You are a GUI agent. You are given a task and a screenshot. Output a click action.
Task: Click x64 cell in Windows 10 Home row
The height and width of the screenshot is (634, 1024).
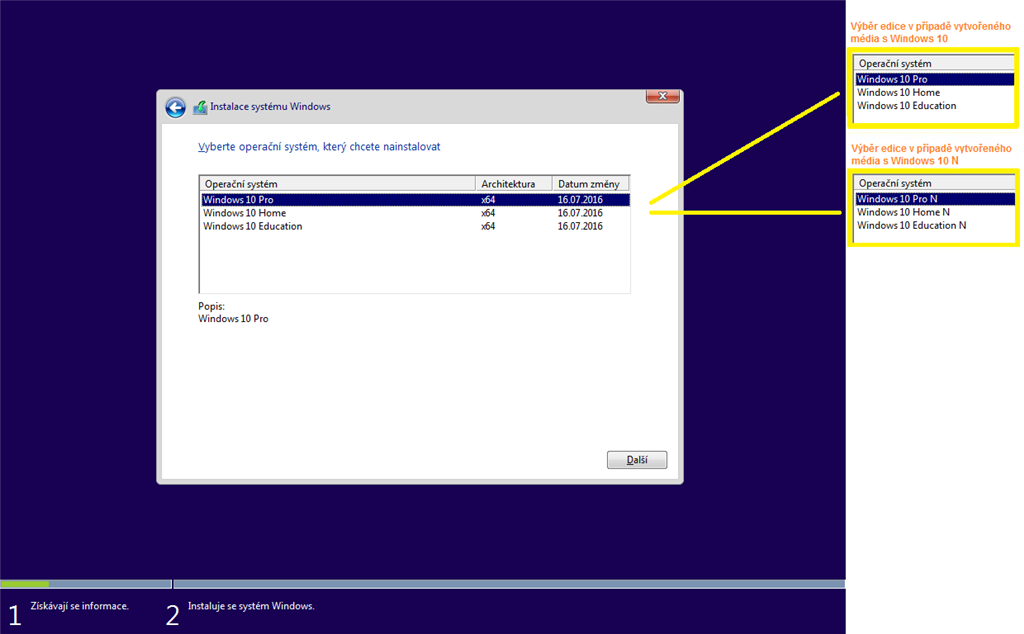[488, 213]
